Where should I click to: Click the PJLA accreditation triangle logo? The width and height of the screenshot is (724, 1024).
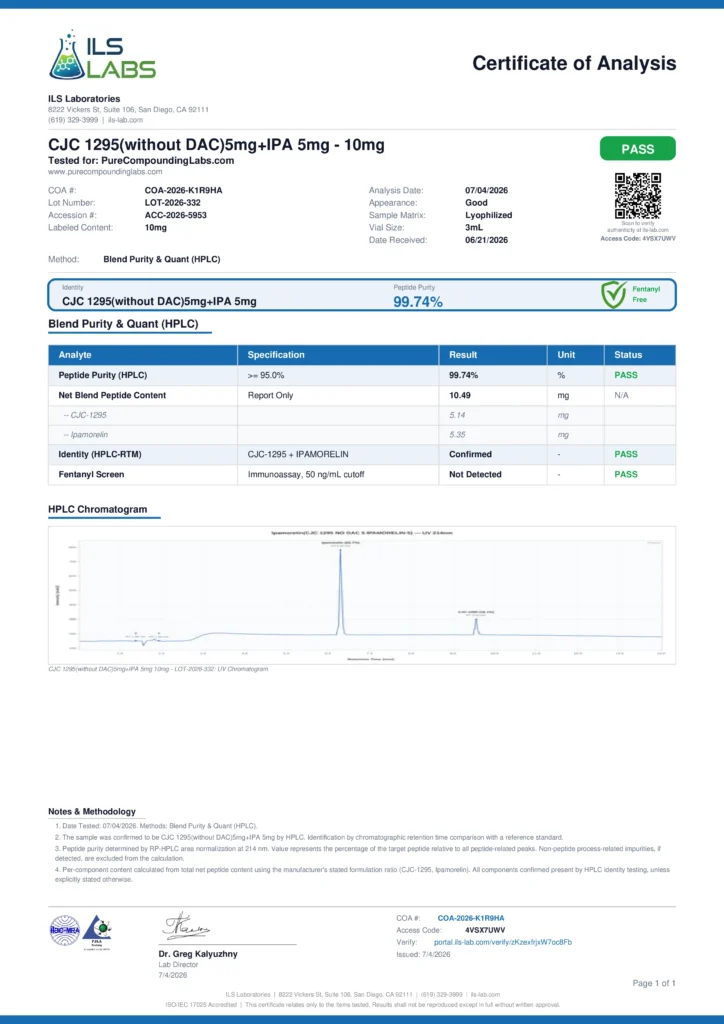tap(97, 931)
